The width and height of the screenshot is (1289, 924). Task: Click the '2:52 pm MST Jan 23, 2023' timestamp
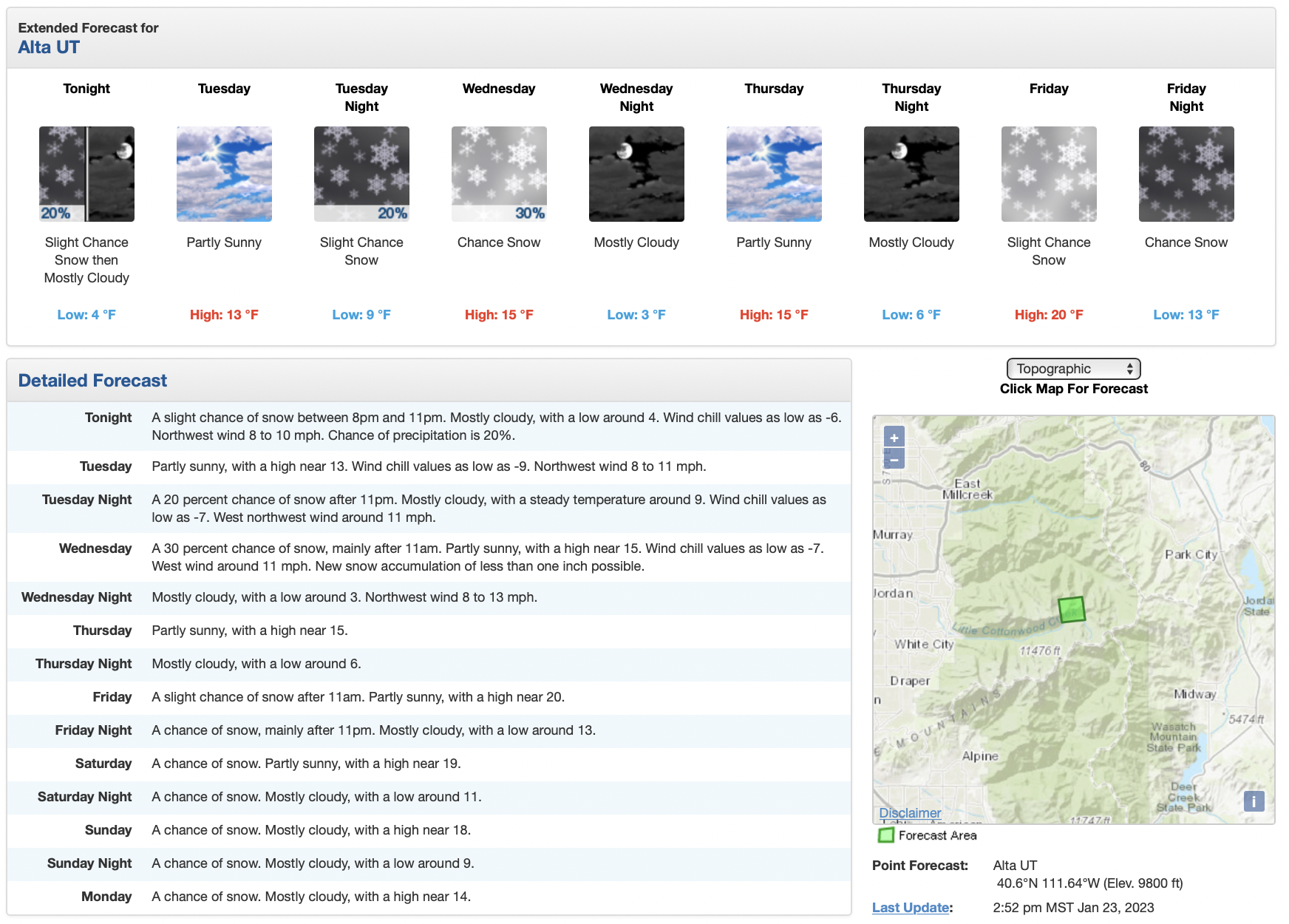tap(1073, 908)
